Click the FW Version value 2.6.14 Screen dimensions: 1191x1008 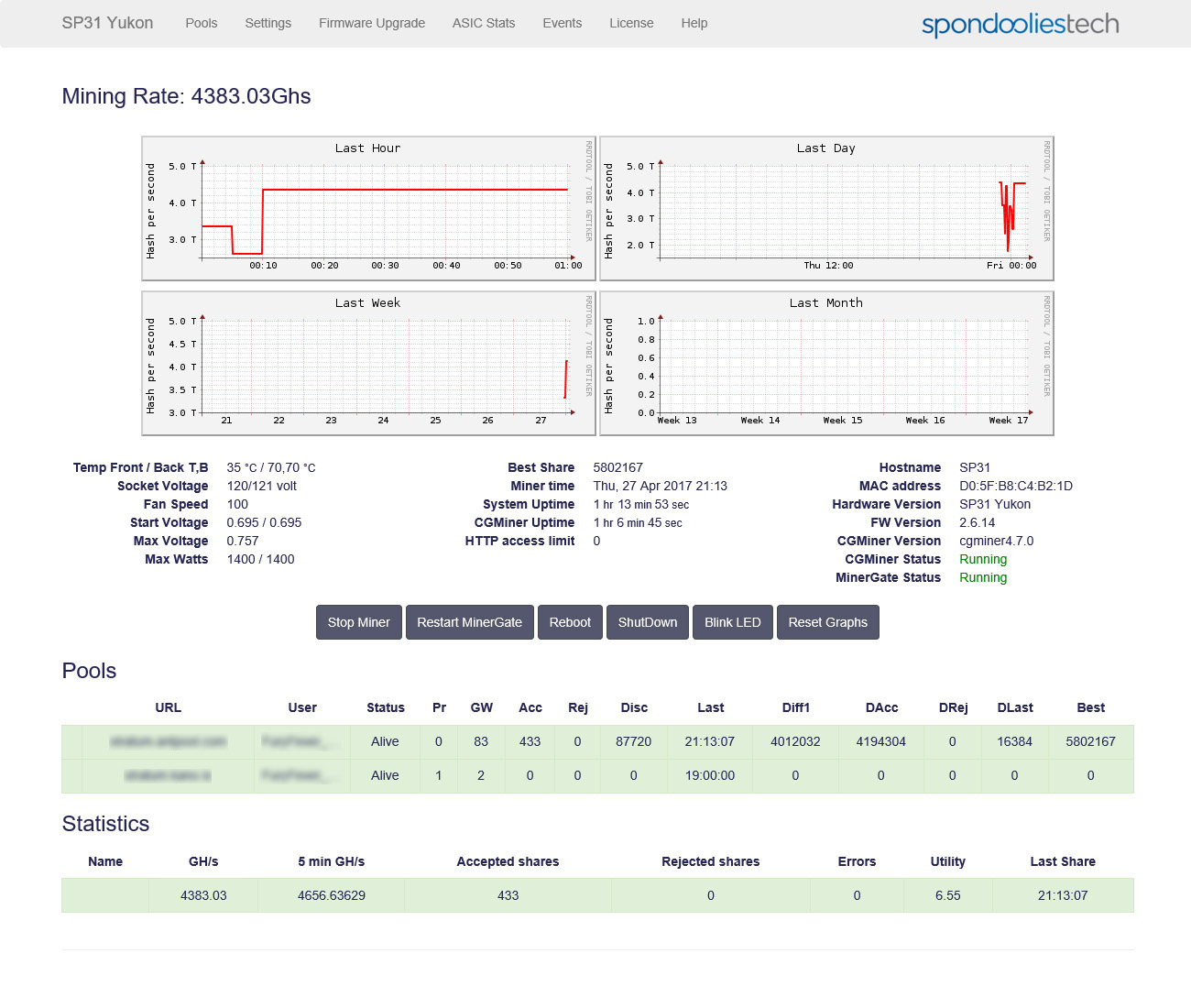[977, 522]
